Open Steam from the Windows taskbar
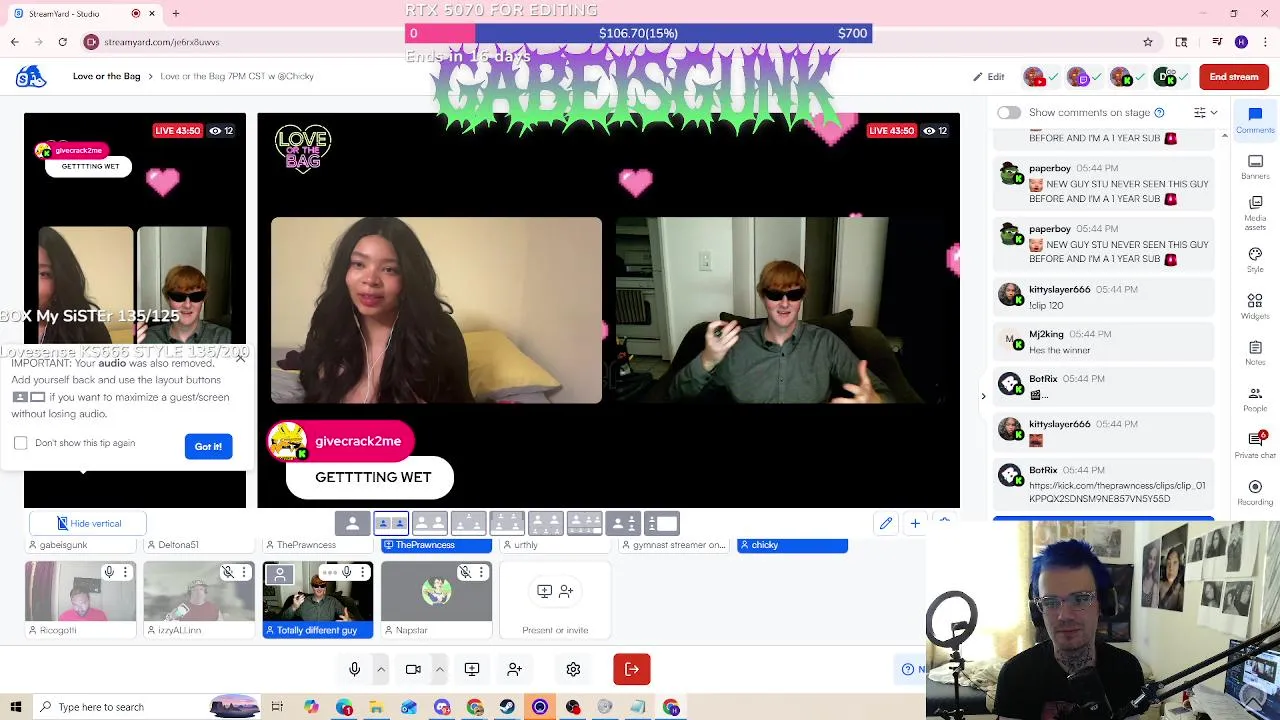The width and height of the screenshot is (1280, 720). click(507, 707)
